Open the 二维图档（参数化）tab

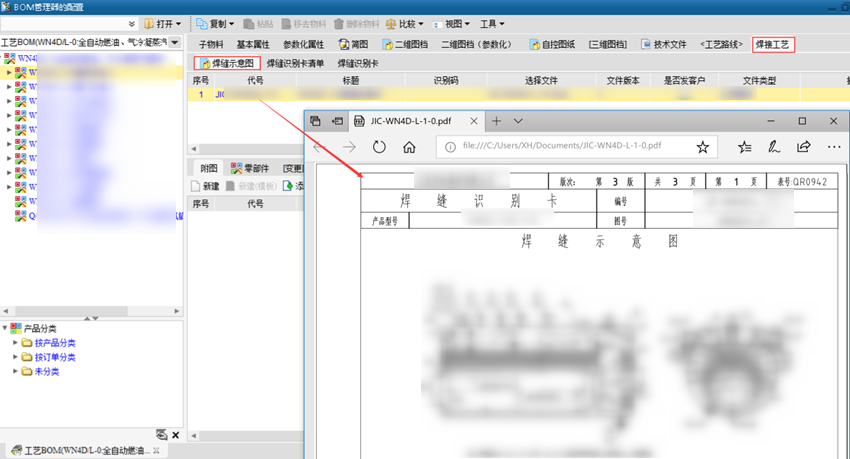tap(476, 44)
